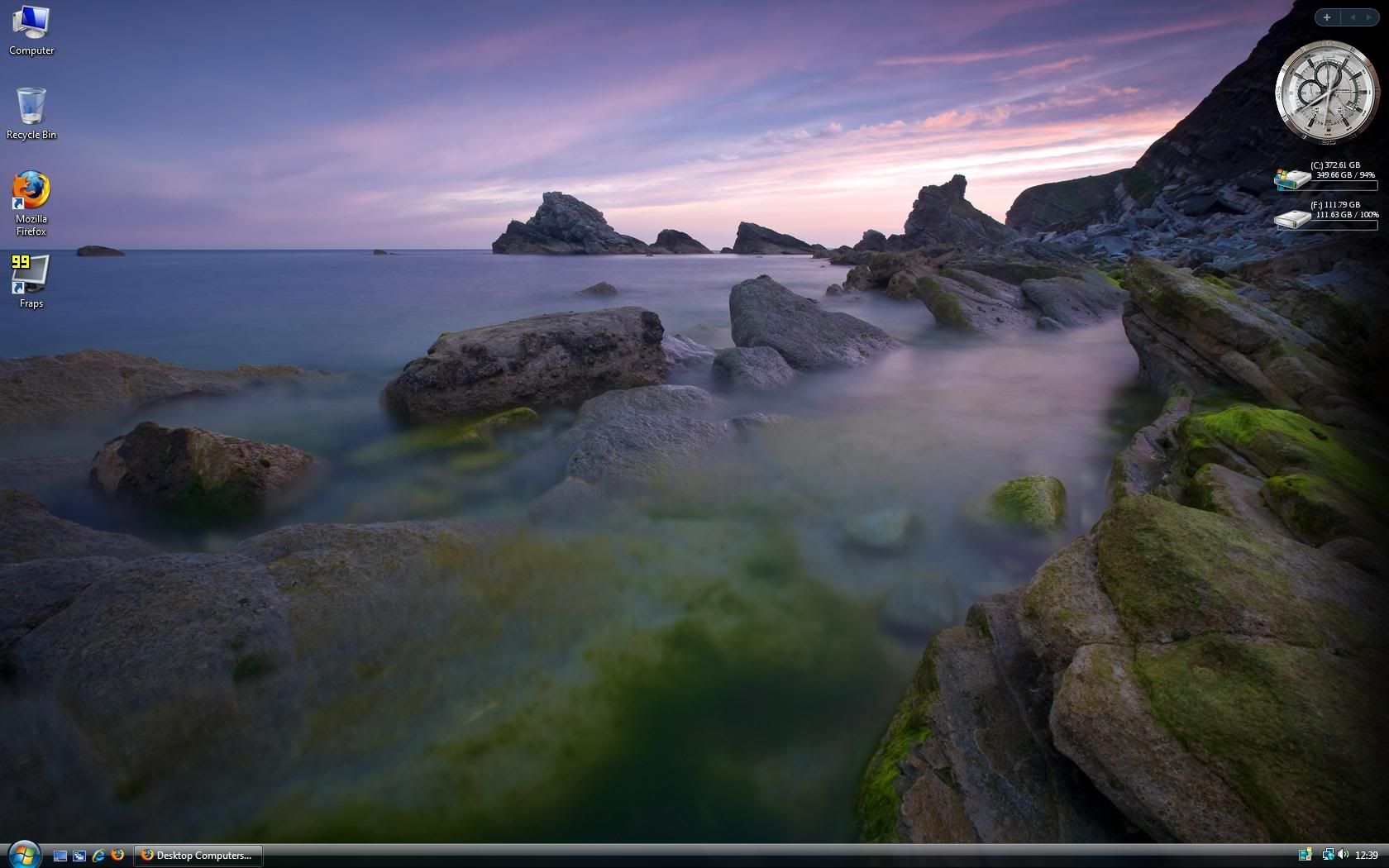Click the Windows Sidebar tray icon
The height and width of the screenshot is (868, 1389).
click(1305, 856)
